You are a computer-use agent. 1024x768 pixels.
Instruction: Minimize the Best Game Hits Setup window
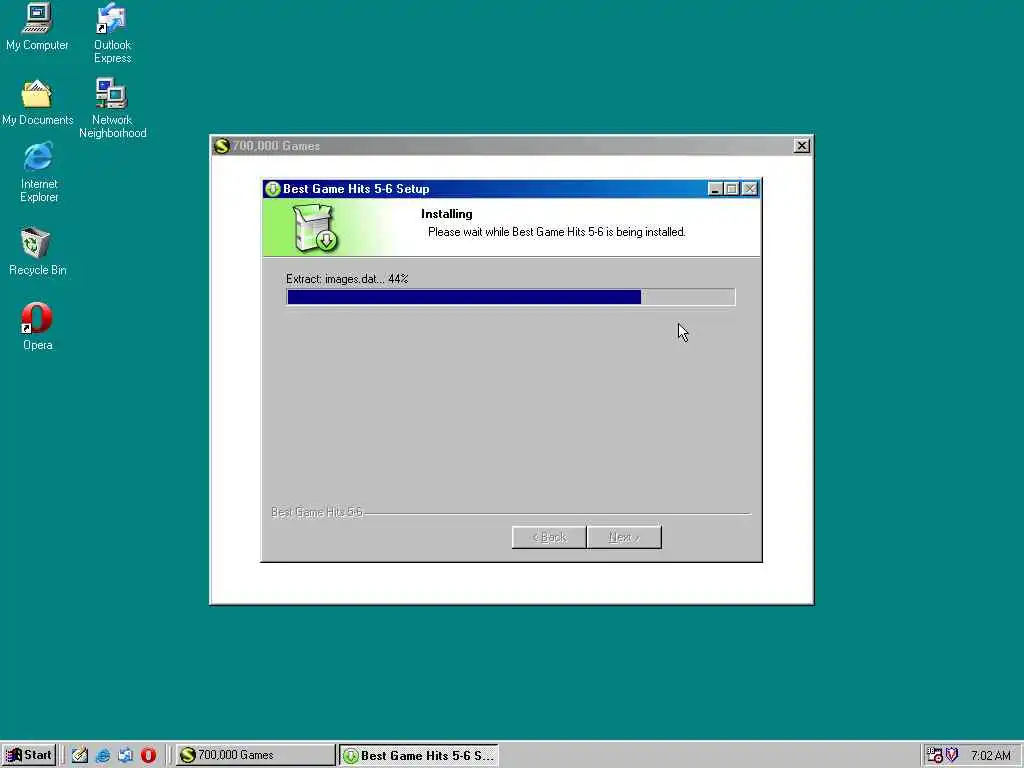715,189
